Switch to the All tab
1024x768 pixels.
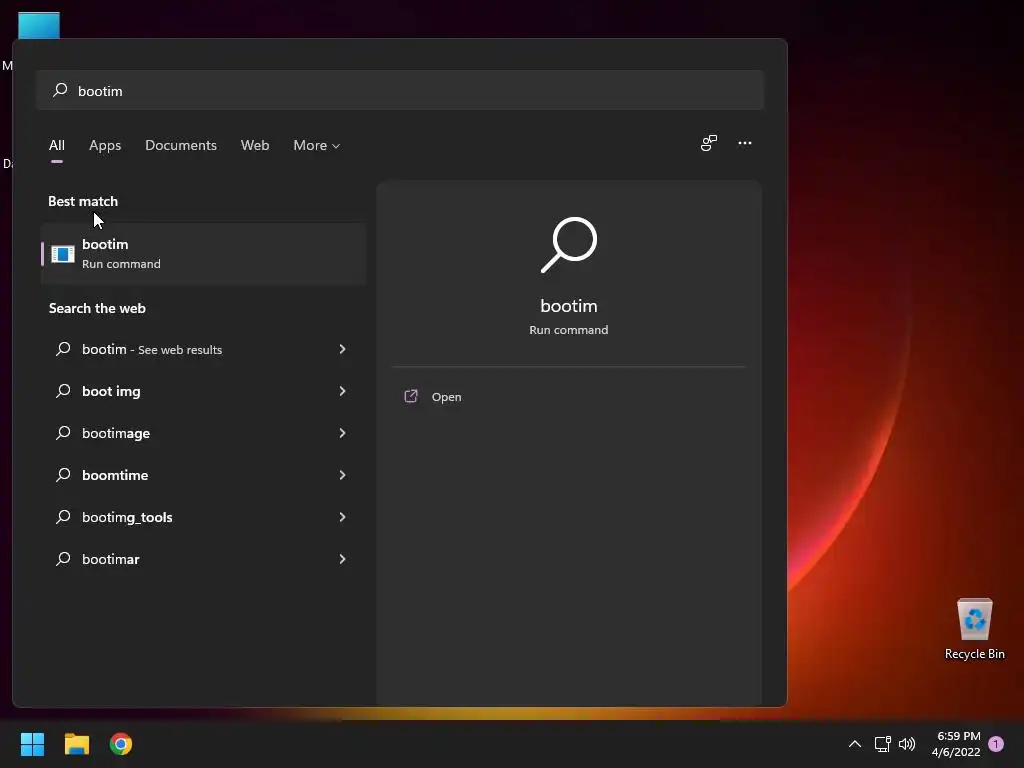(57, 145)
